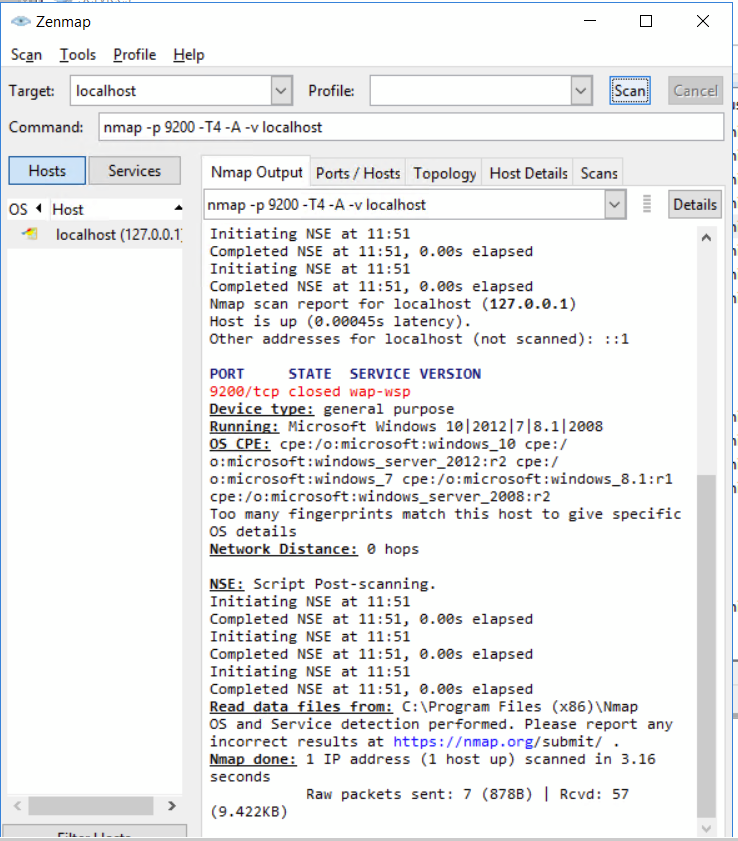The height and width of the screenshot is (841, 738).
Task: Toggle the Hosts view button
Action: (x=47, y=171)
